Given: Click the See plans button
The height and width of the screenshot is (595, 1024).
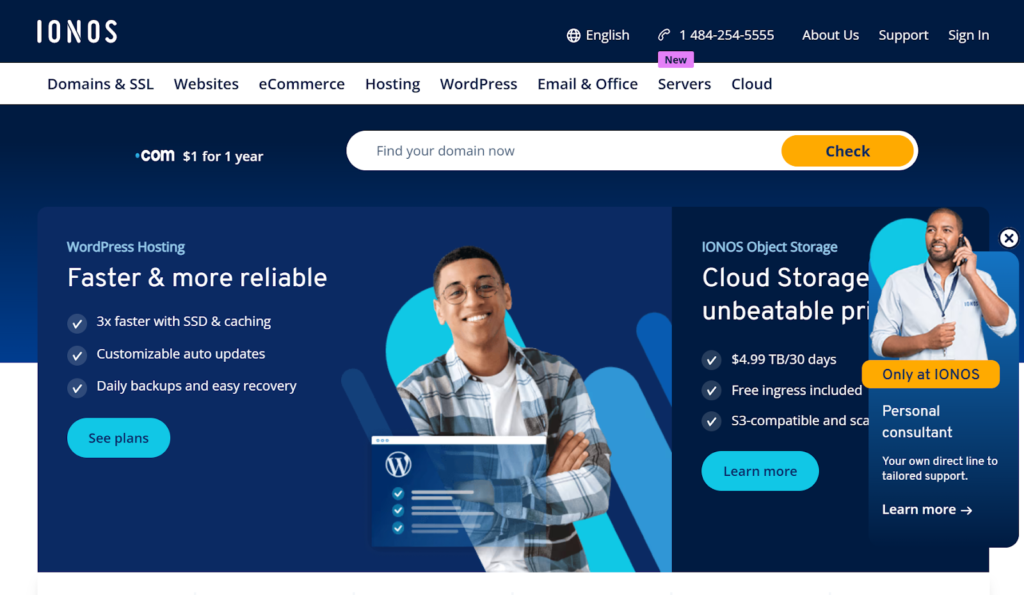Looking at the screenshot, I should [x=118, y=438].
